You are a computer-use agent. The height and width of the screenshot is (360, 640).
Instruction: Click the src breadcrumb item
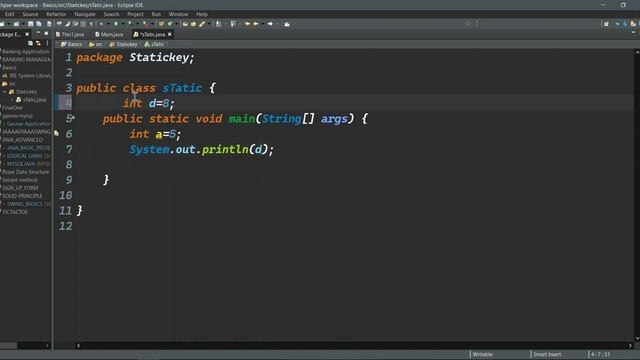click(x=96, y=44)
